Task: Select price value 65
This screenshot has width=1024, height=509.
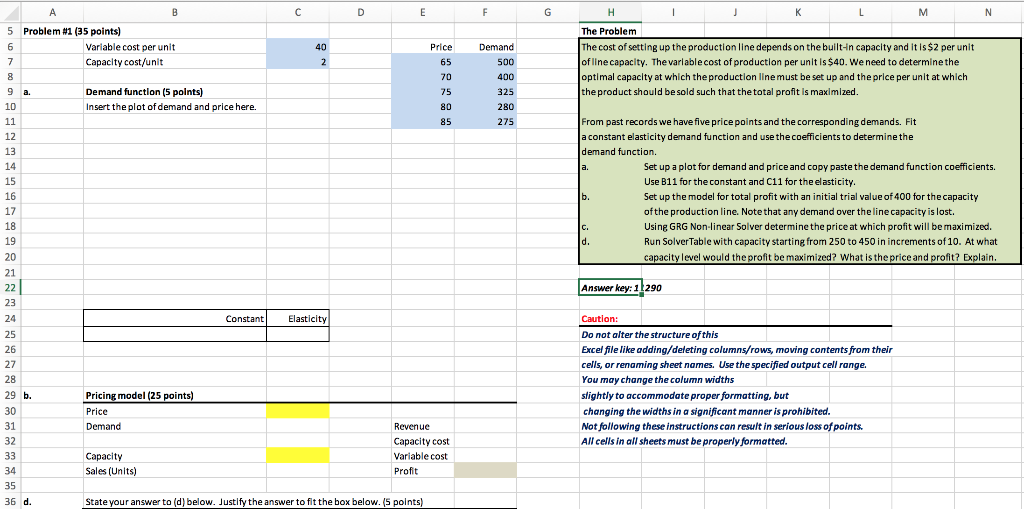Action: [x=423, y=61]
